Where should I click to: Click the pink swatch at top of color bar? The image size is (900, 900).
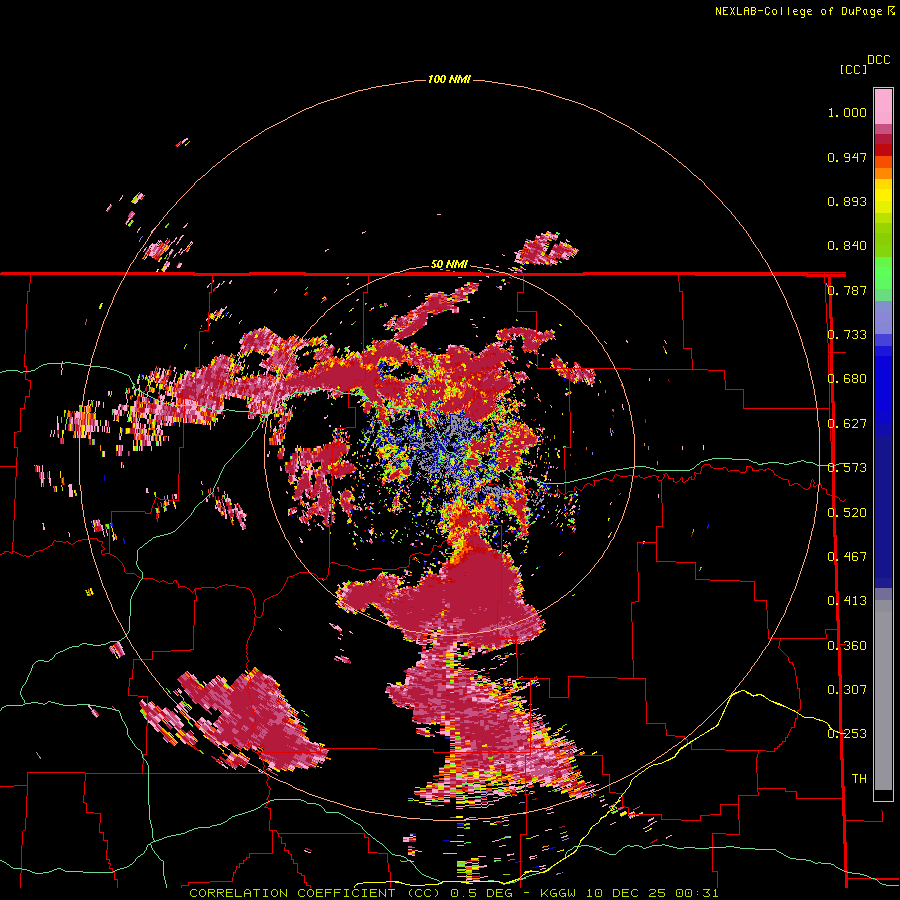click(883, 106)
